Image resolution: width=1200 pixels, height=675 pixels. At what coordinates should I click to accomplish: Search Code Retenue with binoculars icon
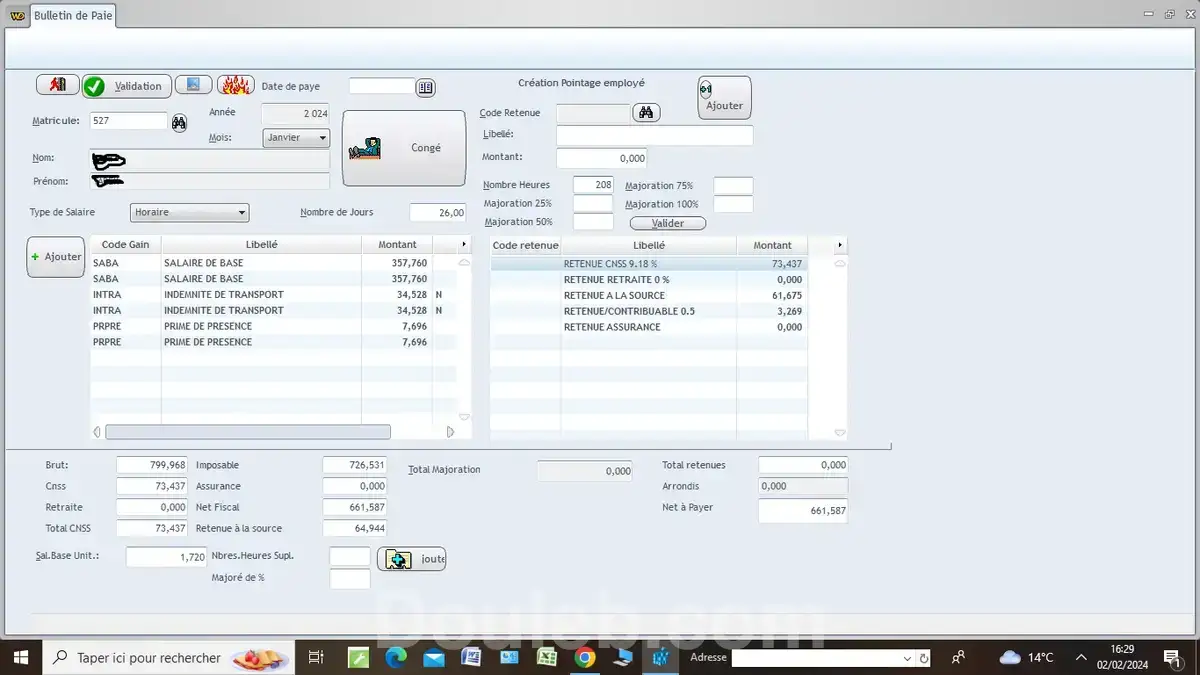coord(646,113)
